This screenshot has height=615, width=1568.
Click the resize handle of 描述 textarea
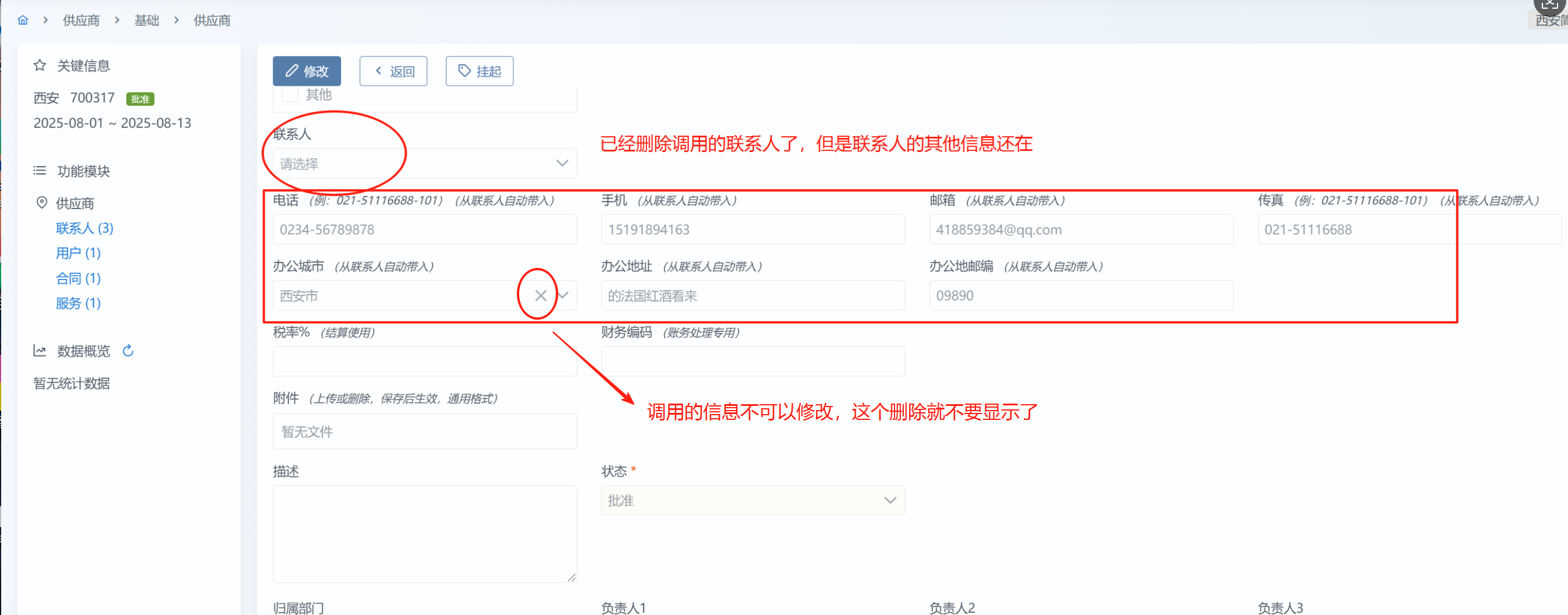click(x=572, y=577)
